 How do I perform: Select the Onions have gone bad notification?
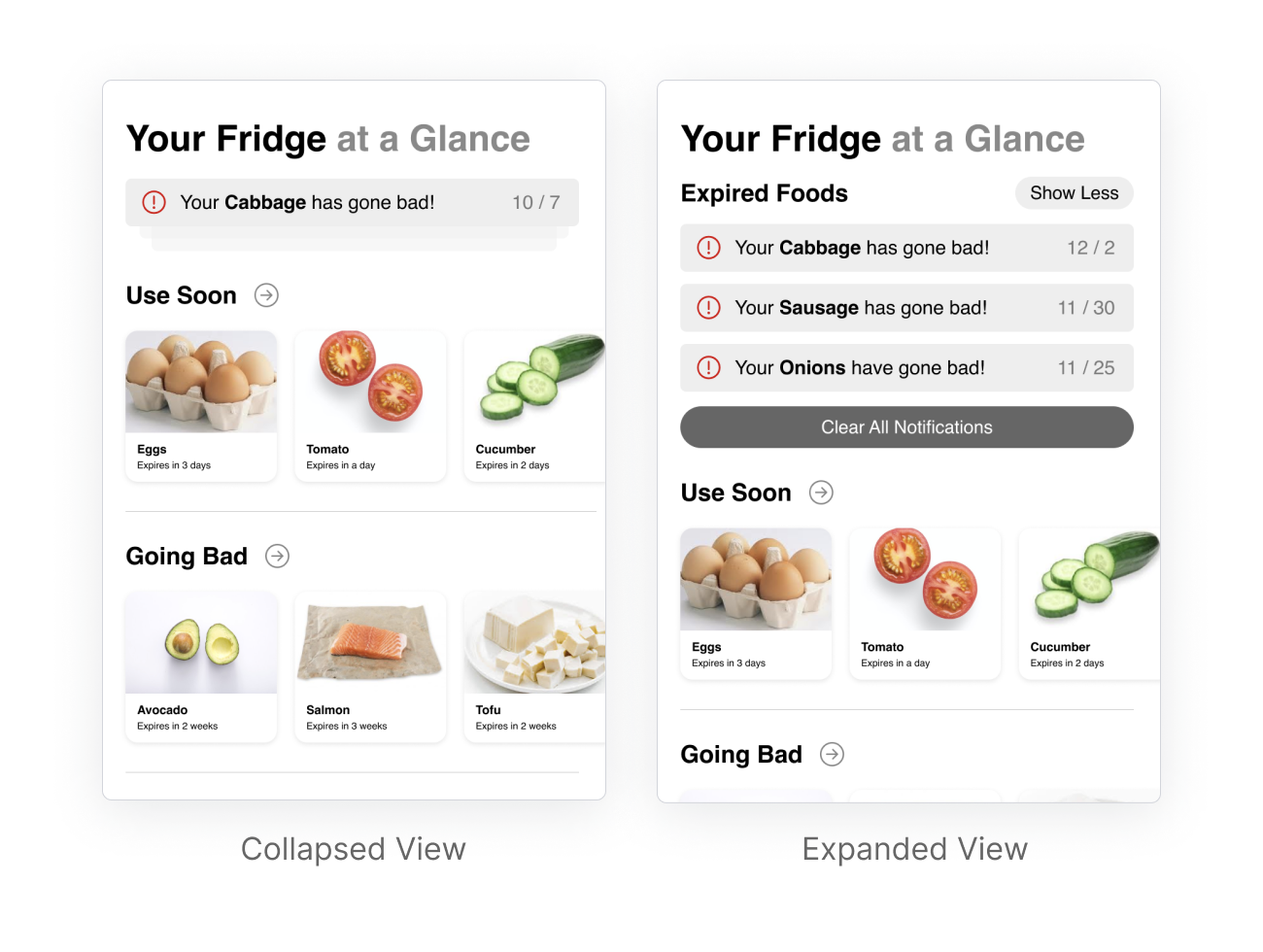(x=906, y=368)
